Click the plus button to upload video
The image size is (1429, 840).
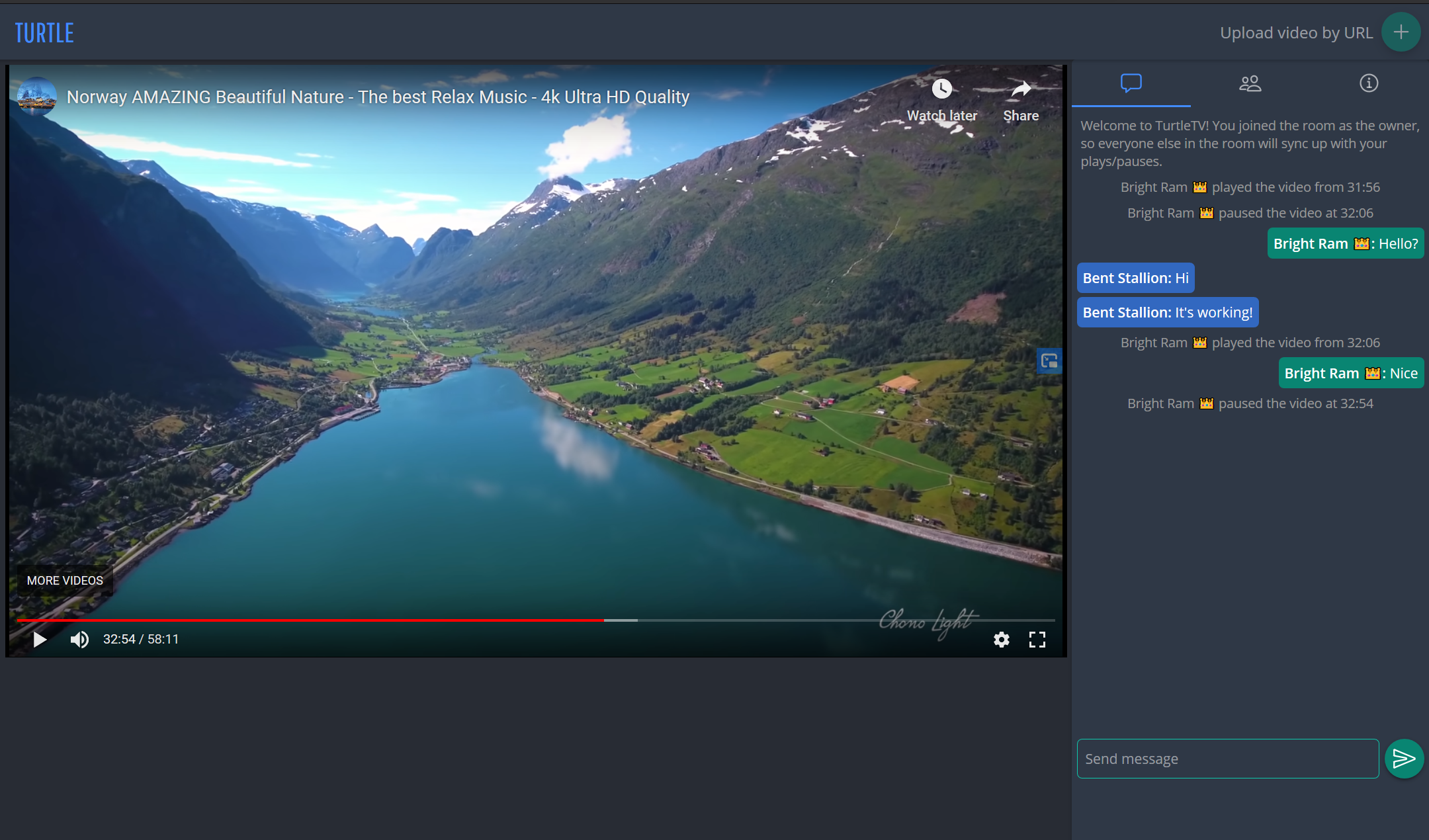(1401, 32)
